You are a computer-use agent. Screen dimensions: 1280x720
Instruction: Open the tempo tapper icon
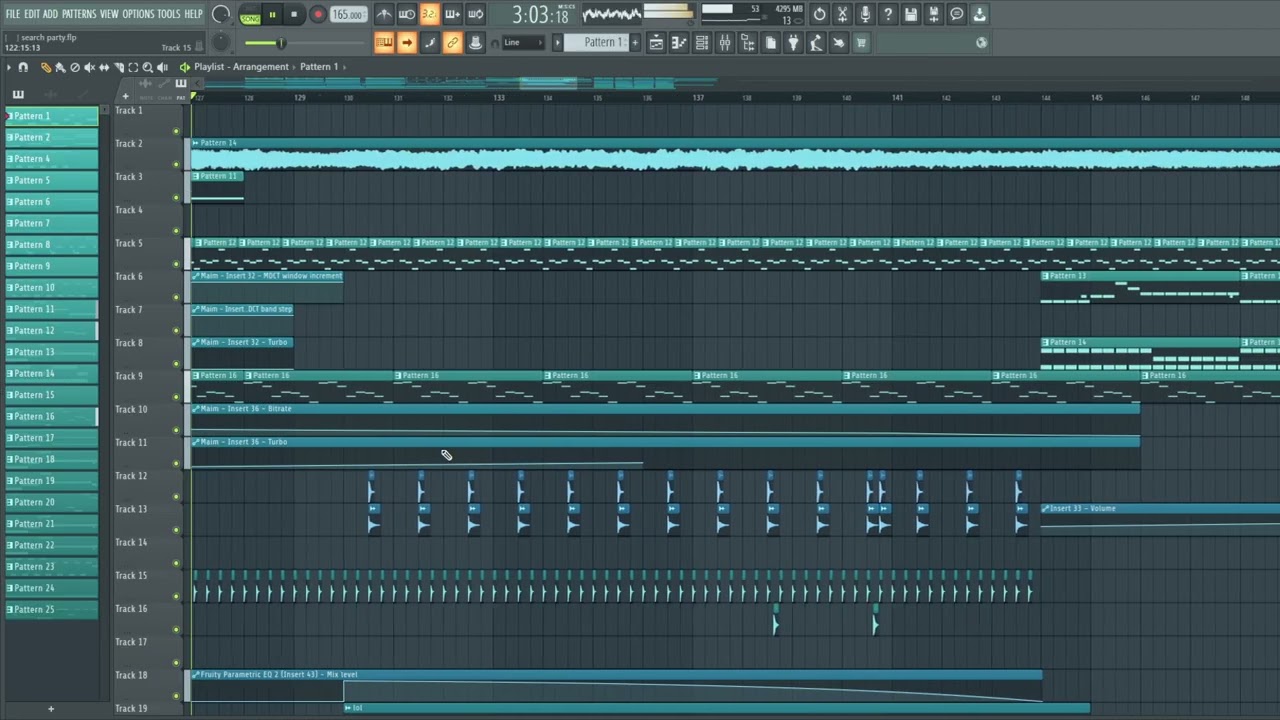tap(816, 42)
